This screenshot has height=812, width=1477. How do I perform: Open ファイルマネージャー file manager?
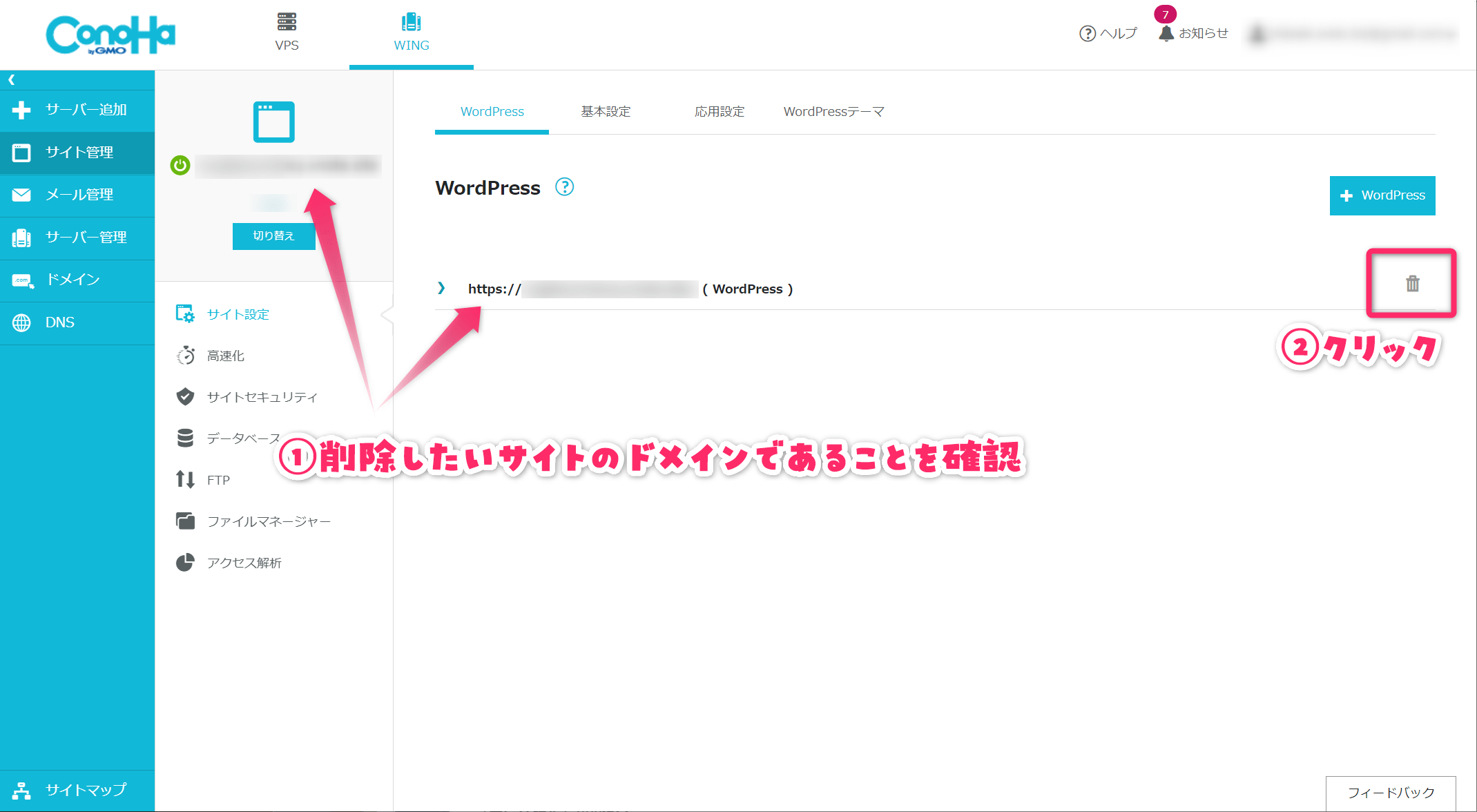pos(268,521)
